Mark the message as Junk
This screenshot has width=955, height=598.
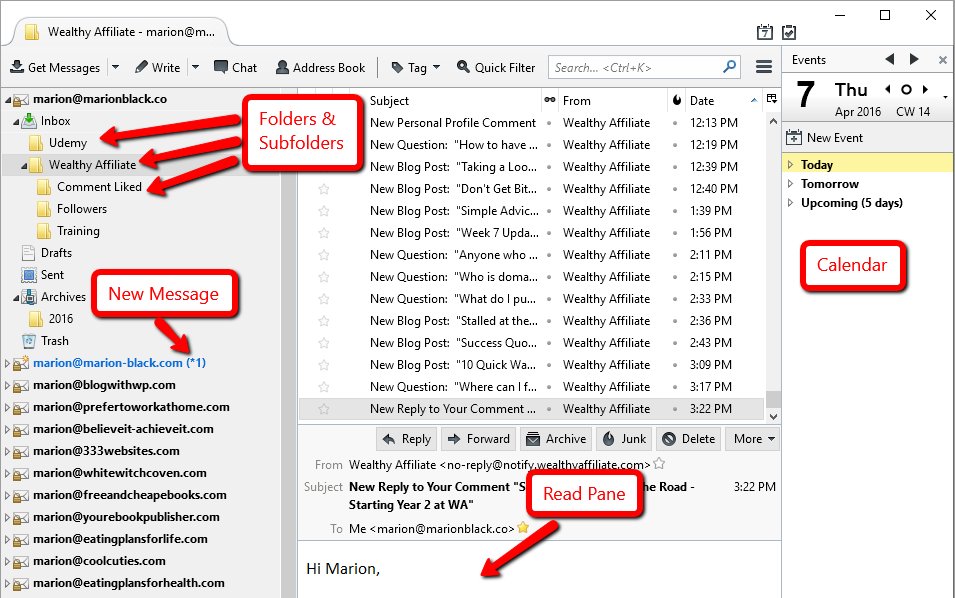click(624, 438)
